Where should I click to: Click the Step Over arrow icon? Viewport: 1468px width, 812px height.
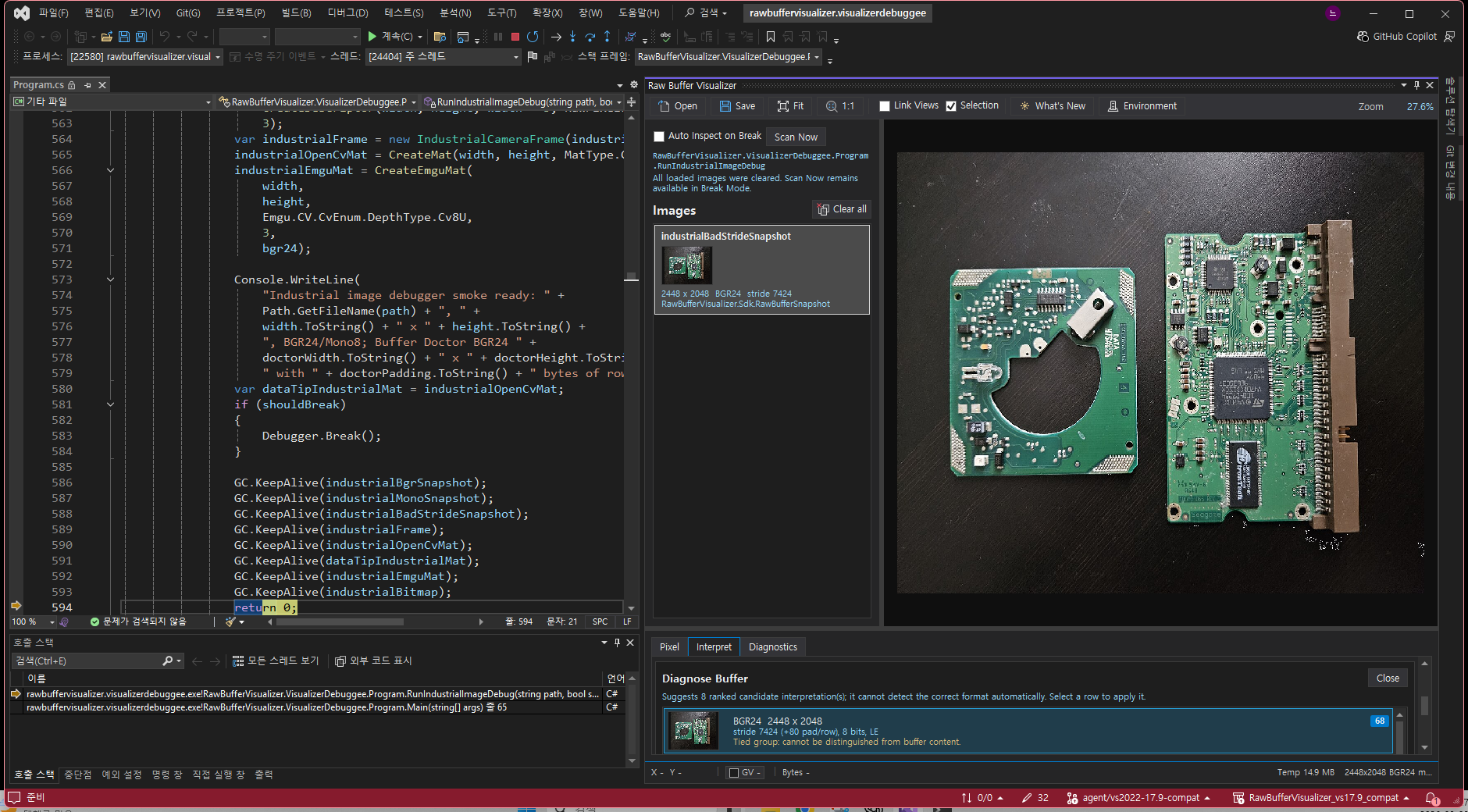(590, 37)
